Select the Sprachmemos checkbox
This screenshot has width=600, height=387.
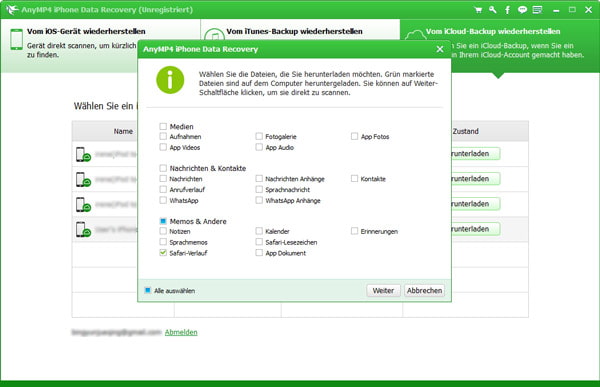point(163,242)
